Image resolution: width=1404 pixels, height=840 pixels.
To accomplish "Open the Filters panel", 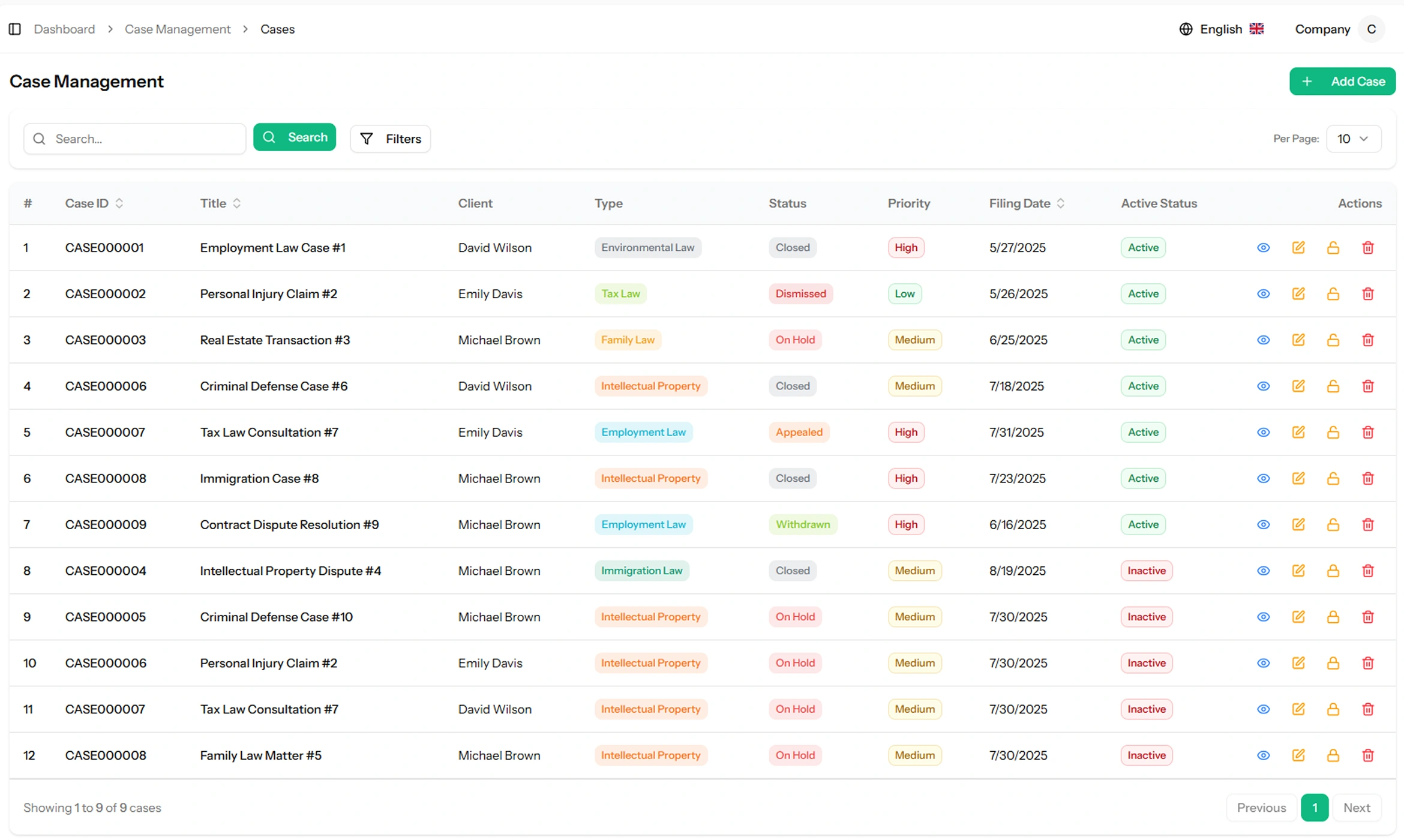I will point(390,139).
